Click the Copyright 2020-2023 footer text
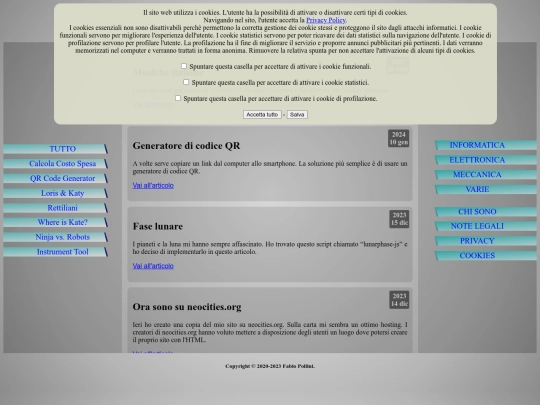The image size is (540, 405). point(270,366)
